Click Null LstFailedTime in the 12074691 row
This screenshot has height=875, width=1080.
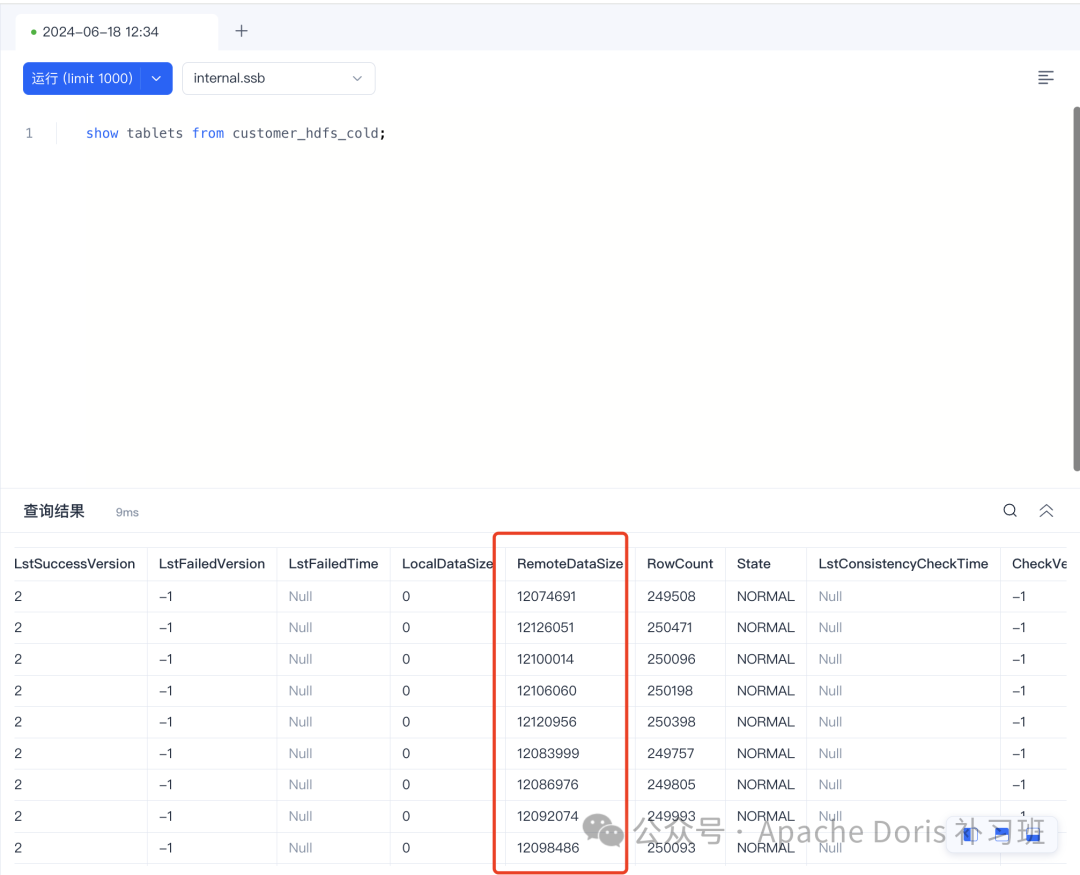[x=300, y=596]
